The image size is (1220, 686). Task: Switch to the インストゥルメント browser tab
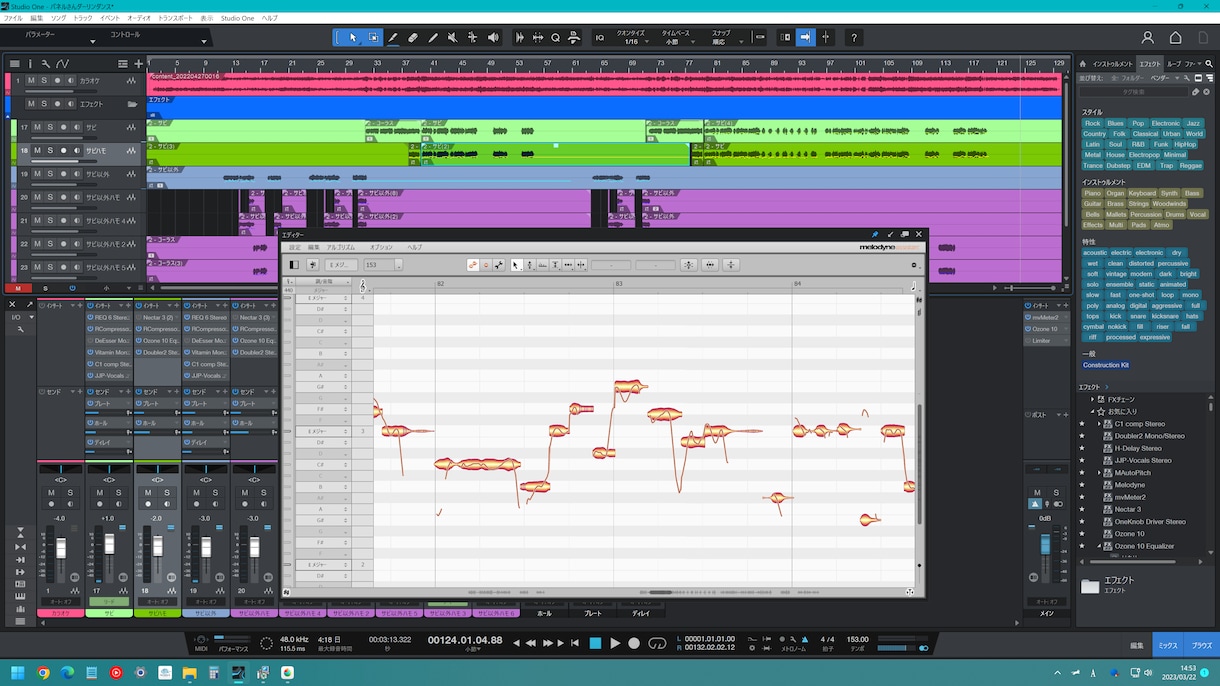coord(1112,64)
